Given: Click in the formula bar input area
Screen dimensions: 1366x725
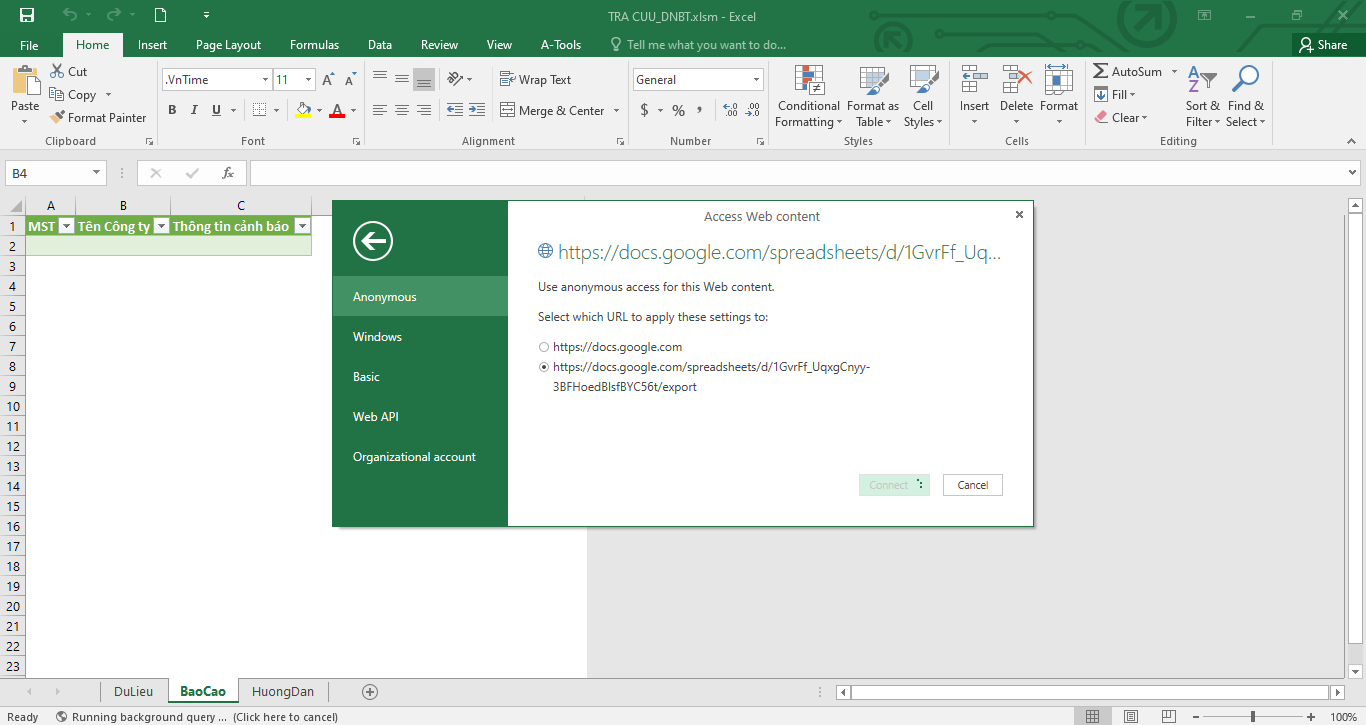Looking at the screenshot, I should 796,173.
